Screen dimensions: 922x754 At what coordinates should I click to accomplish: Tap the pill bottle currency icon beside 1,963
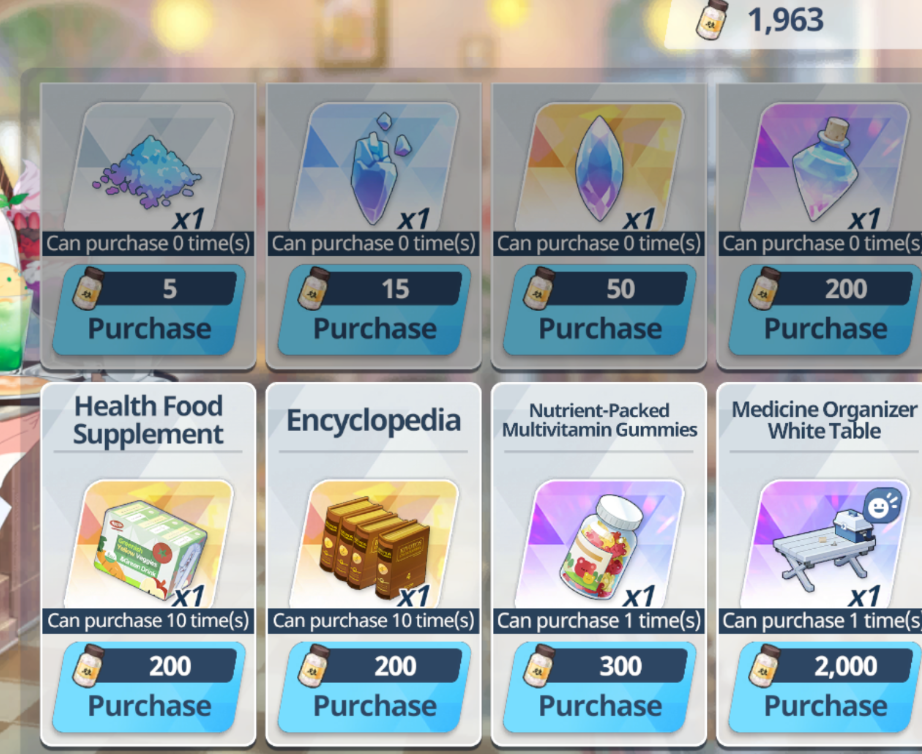(711, 21)
